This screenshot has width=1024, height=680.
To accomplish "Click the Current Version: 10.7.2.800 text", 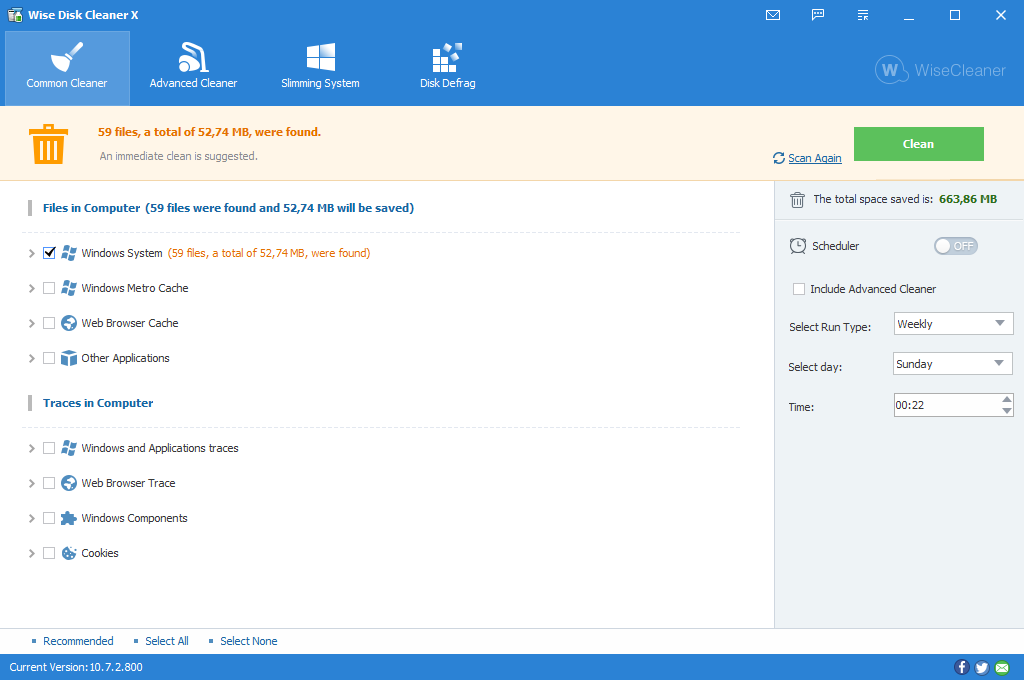I will point(76,667).
